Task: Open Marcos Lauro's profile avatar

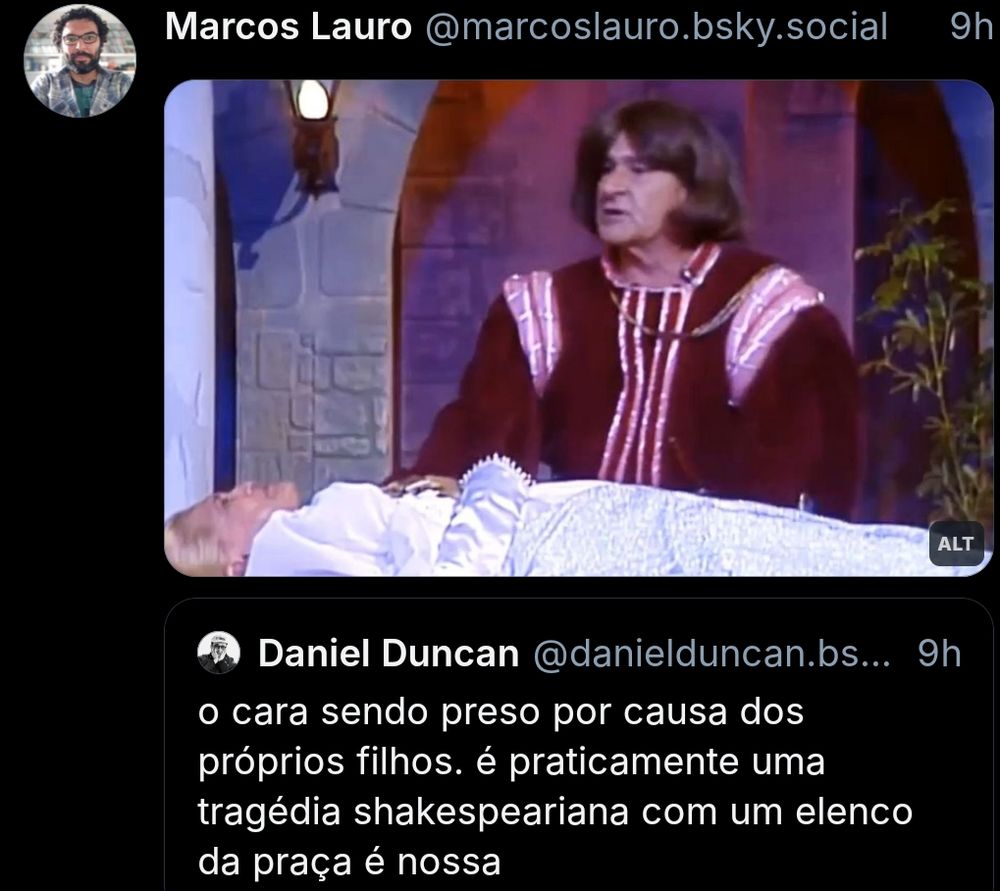Action: (80, 62)
